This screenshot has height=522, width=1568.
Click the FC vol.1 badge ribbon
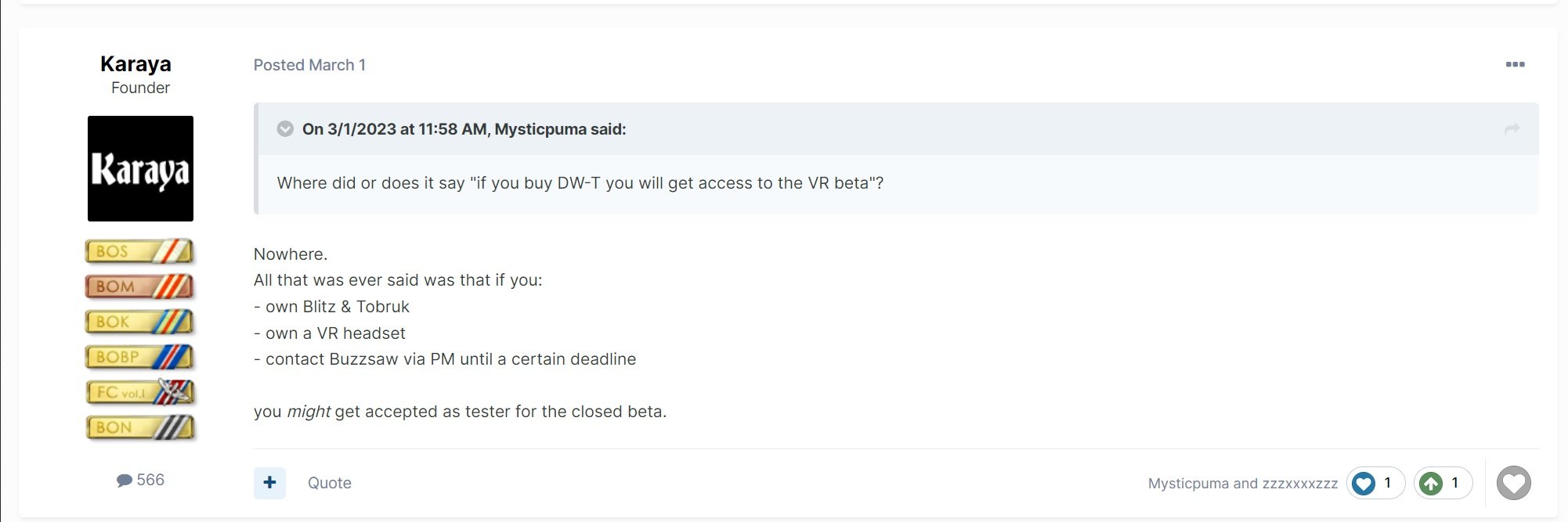coord(139,392)
